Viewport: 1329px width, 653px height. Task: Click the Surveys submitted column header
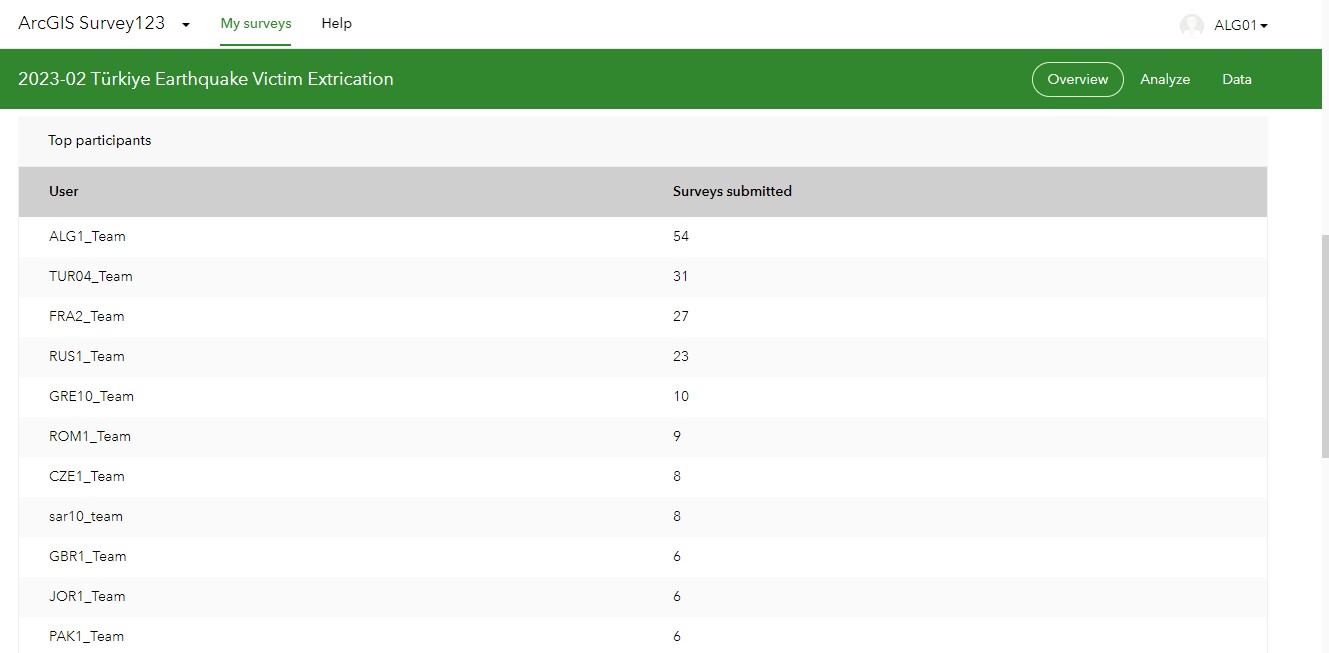732,192
